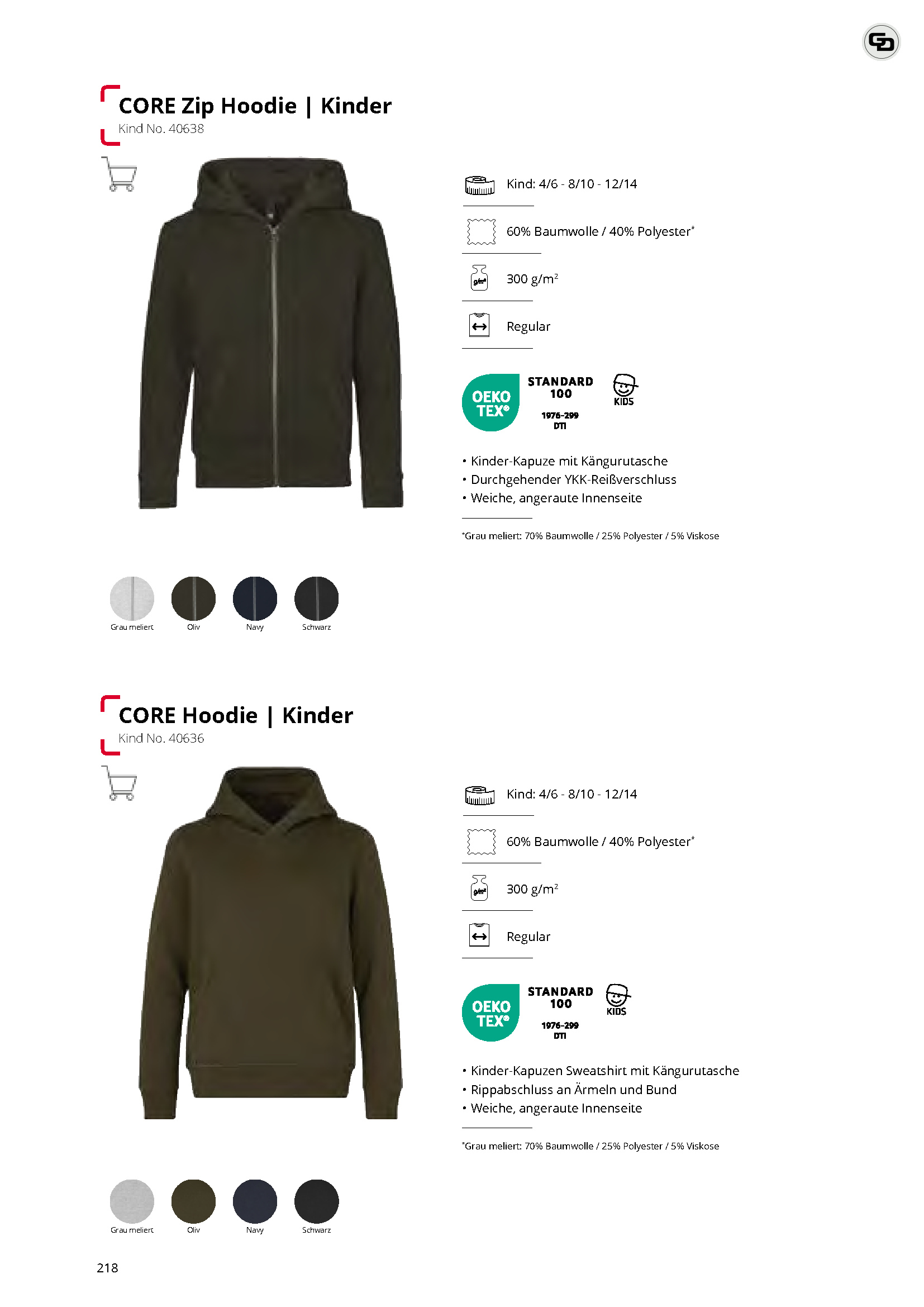924x1307 pixels.
Task: Select Navy swatch for Zip Hoodie
Action: [255, 598]
